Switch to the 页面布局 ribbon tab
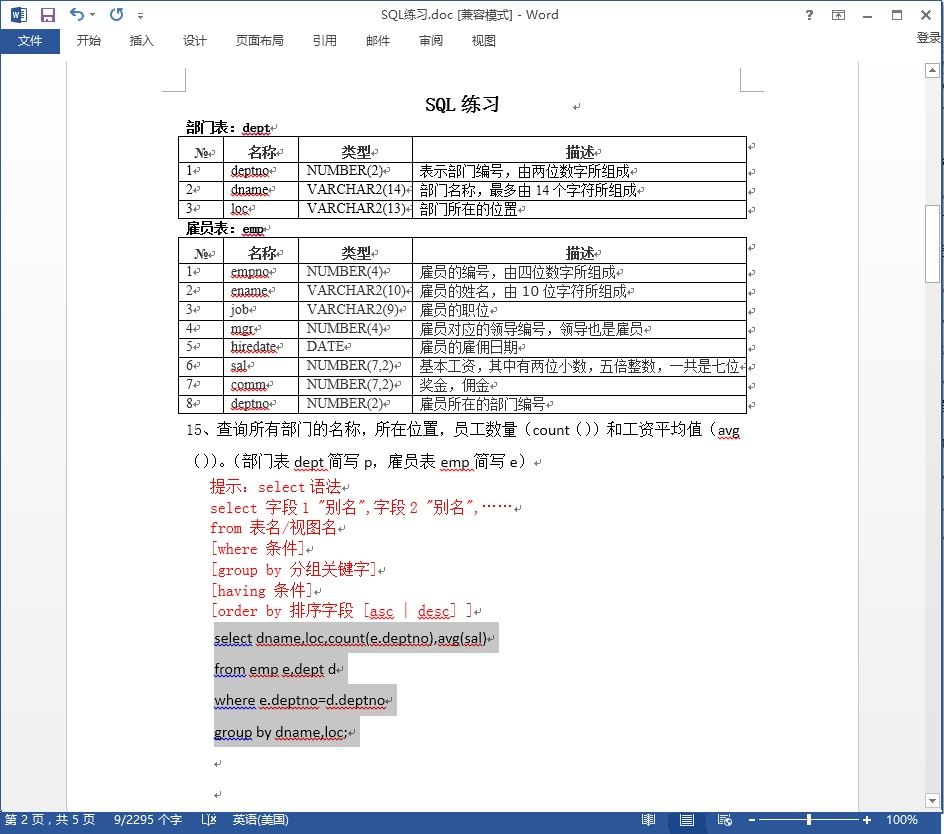Screen dimensions: 944x834 point(259,41)
